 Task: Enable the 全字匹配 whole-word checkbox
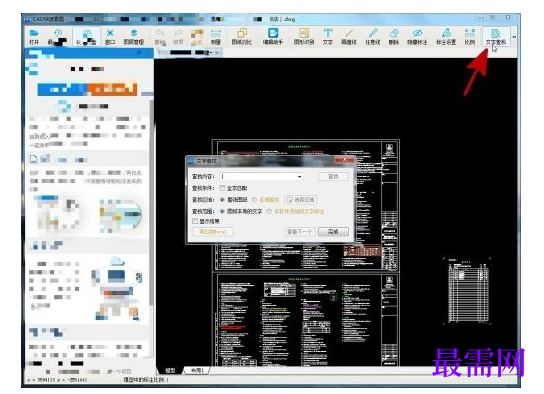pyautogui.click(x=222, y=188)
